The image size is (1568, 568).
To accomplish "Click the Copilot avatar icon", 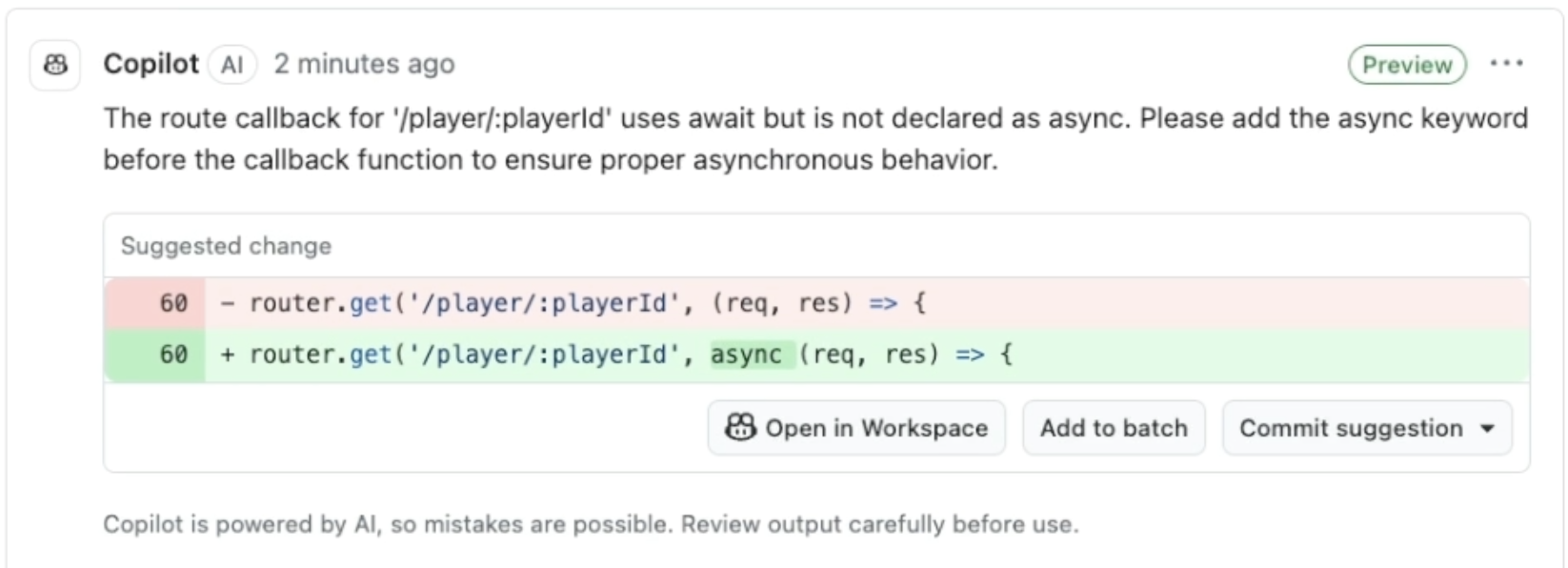I will pyautogui.click(x=55, y=65).
